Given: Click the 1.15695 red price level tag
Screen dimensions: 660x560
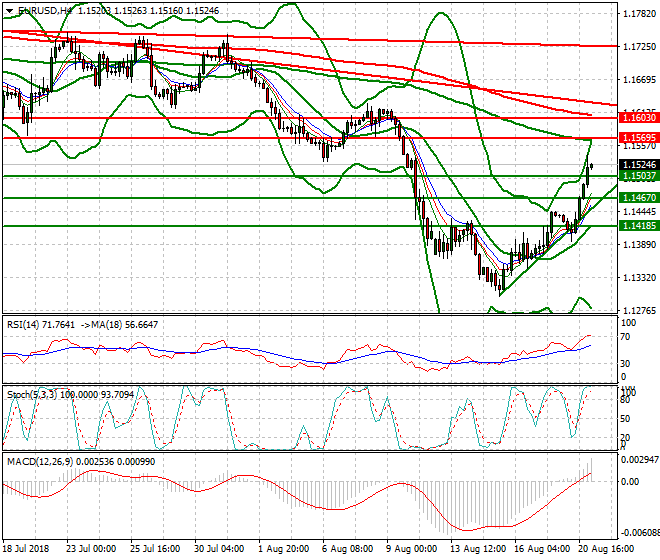Looking at the screenshot, I should pos(638,137).
